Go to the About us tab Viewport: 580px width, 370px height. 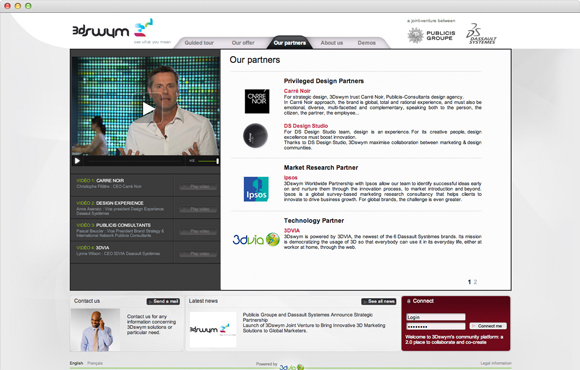click(x=331, y=43)
